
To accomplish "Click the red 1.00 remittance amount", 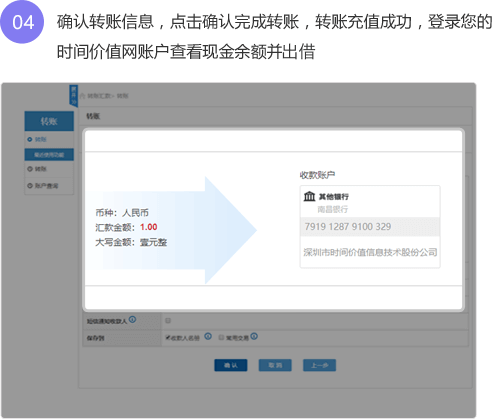I will [x=148, y=227].
